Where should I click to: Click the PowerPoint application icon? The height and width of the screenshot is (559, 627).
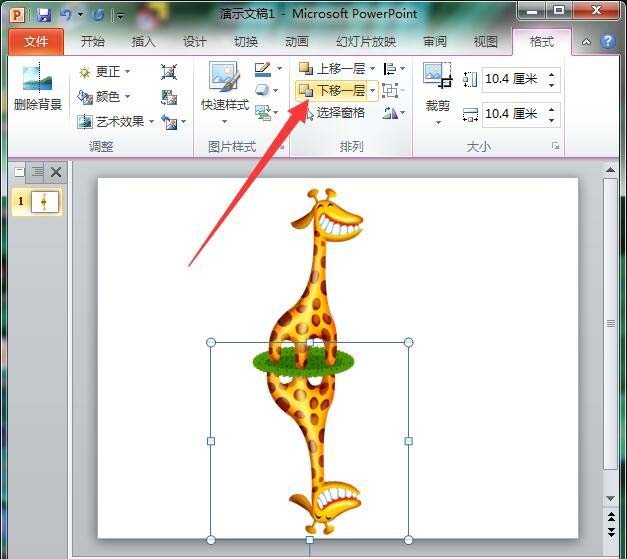coord(18,15)
